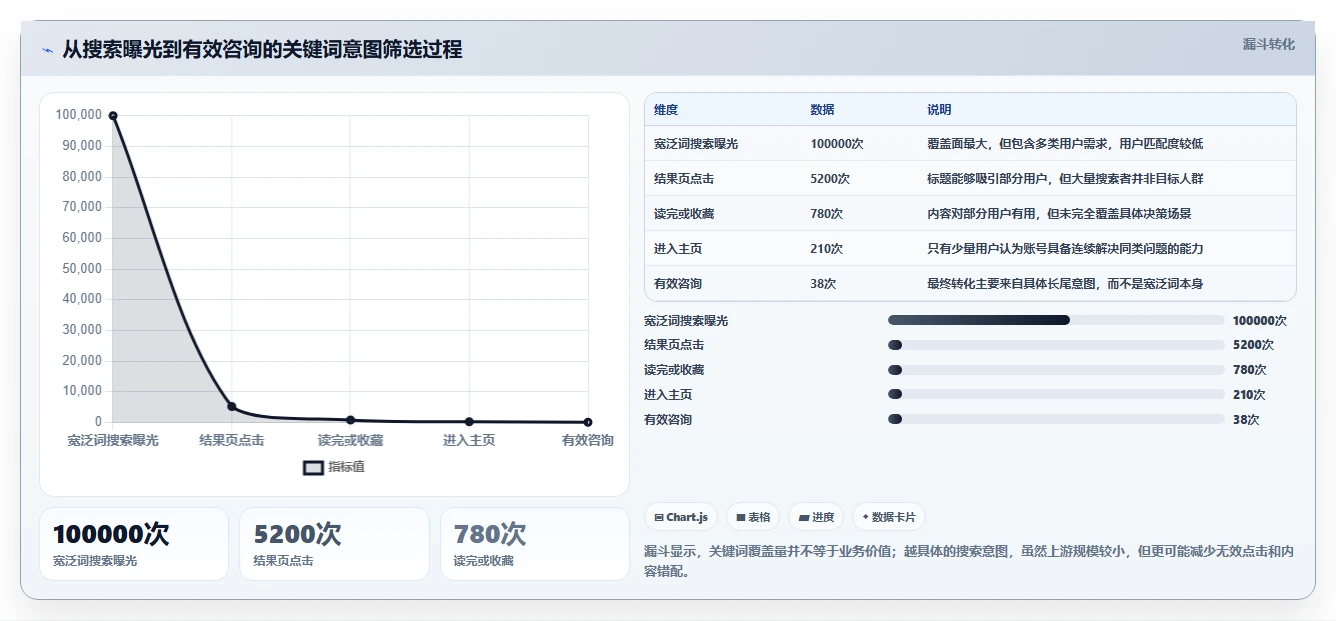
Task: Click the 维度 column header
Action: click(666, 110)
